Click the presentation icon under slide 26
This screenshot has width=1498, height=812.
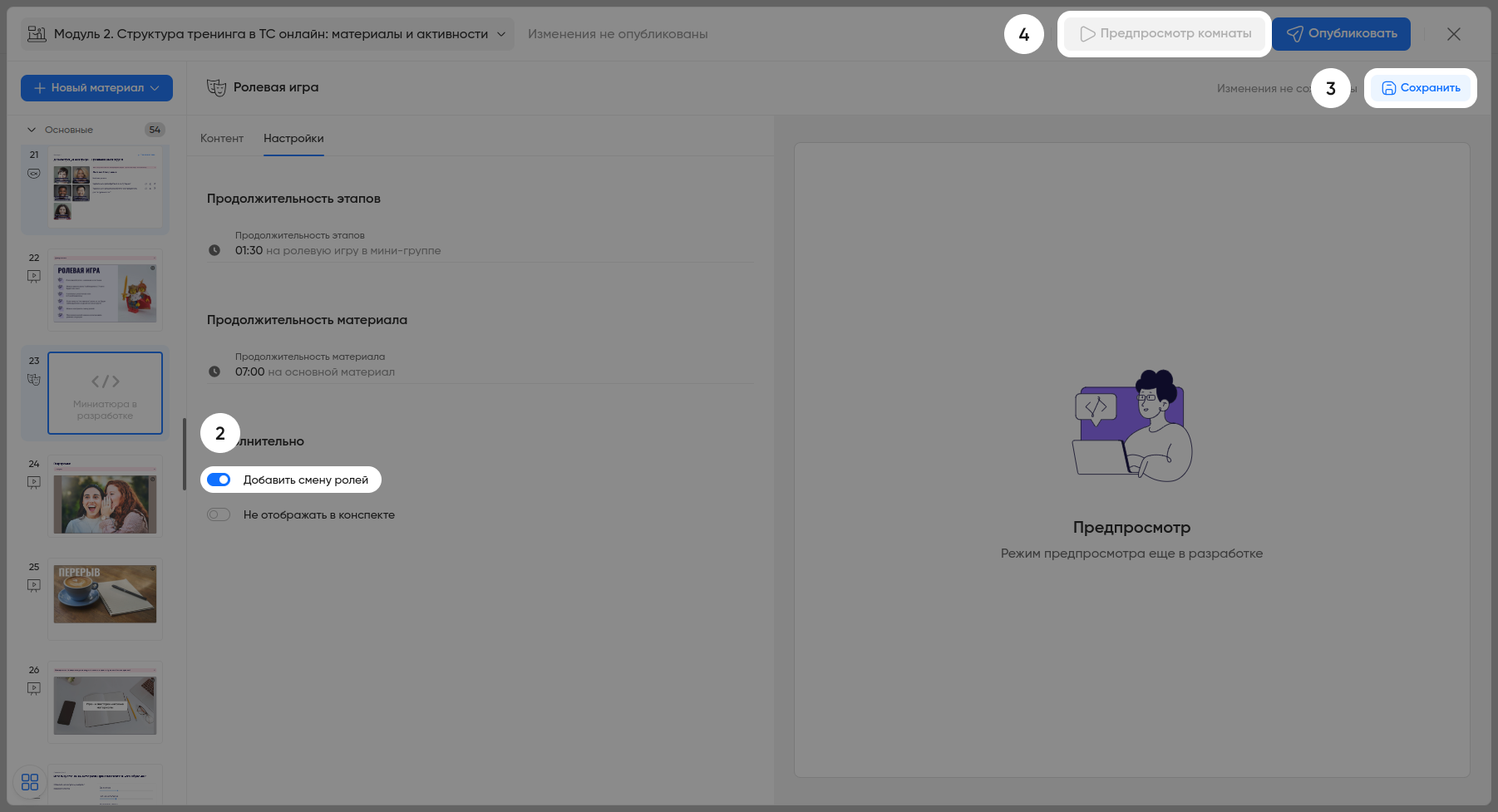[34, 689]
